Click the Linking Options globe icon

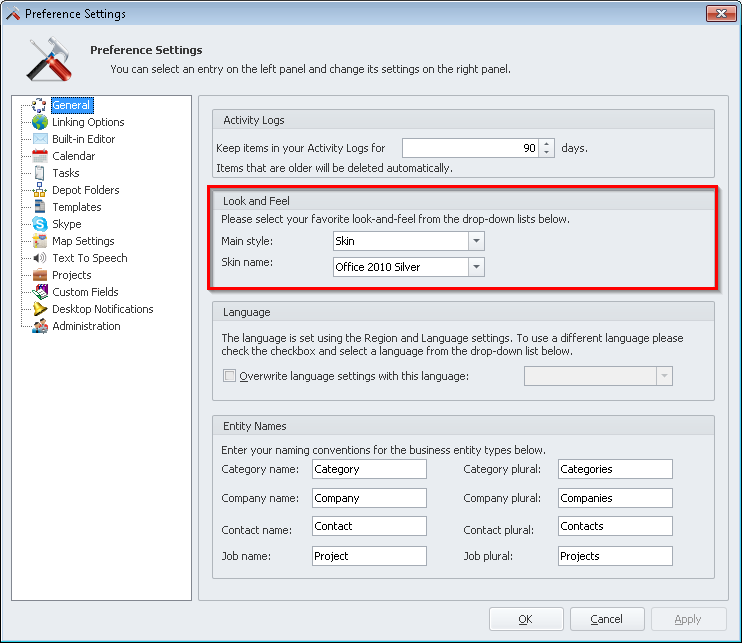point(40,122)
